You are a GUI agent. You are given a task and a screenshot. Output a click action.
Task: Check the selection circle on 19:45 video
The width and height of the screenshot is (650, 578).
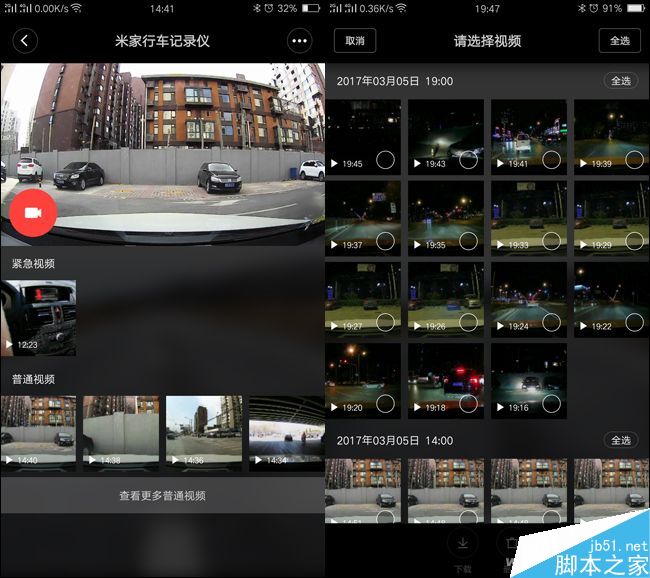click(x=386, y=160)
